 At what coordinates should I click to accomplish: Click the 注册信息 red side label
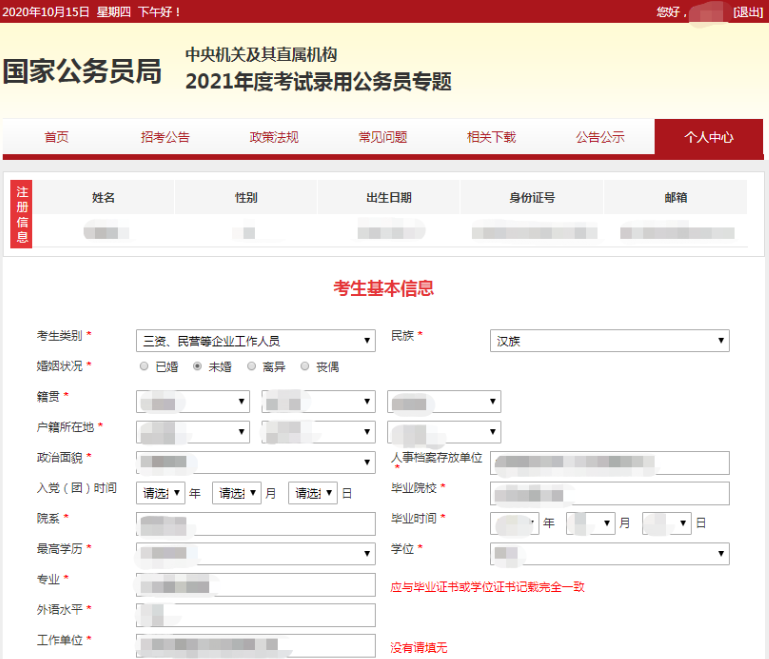click(x=22, y=214)
